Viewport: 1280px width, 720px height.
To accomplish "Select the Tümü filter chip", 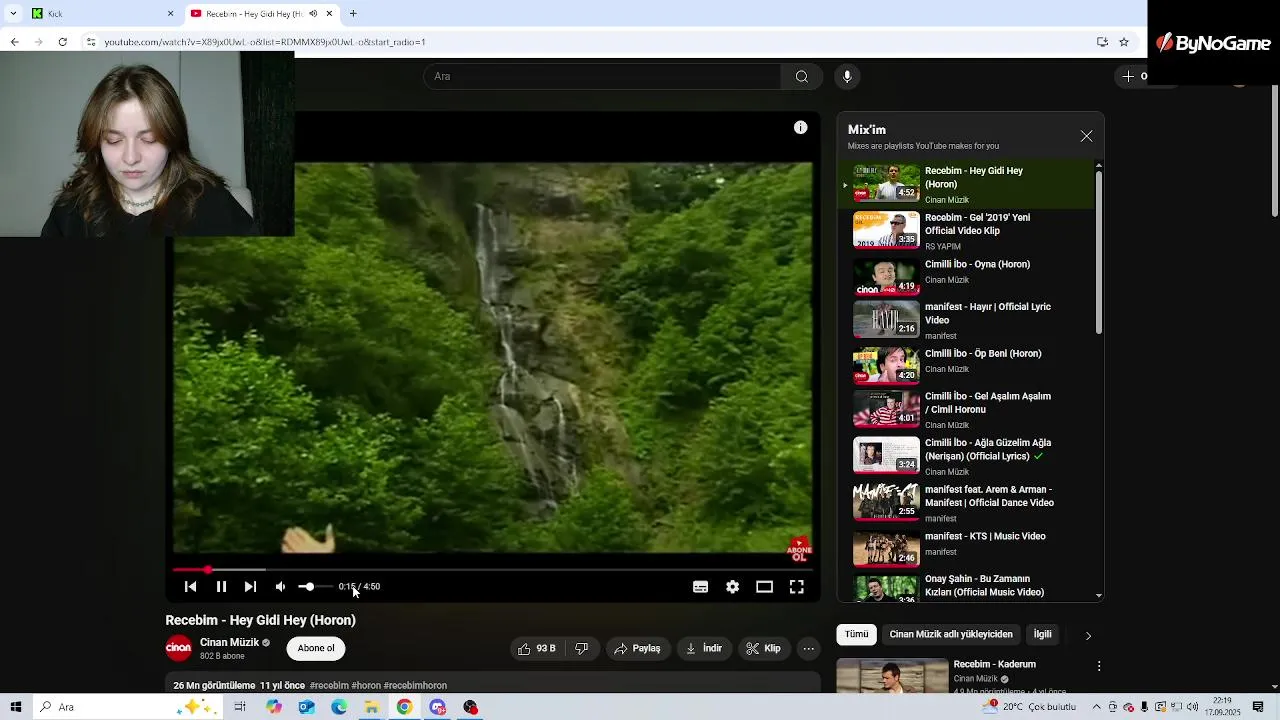I will [857, 634].
